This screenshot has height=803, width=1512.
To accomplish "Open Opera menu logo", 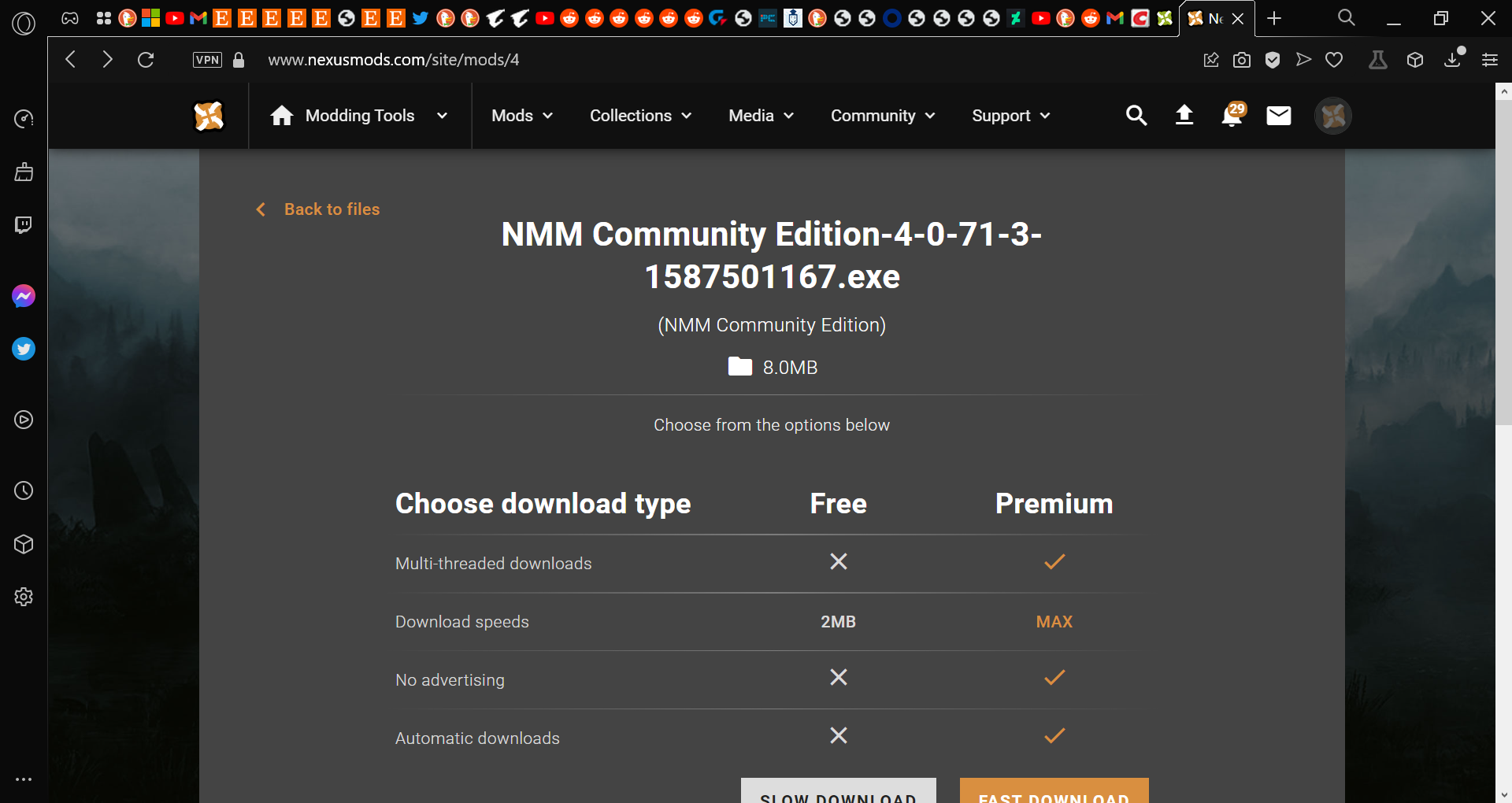I will [x=24, y=24].
